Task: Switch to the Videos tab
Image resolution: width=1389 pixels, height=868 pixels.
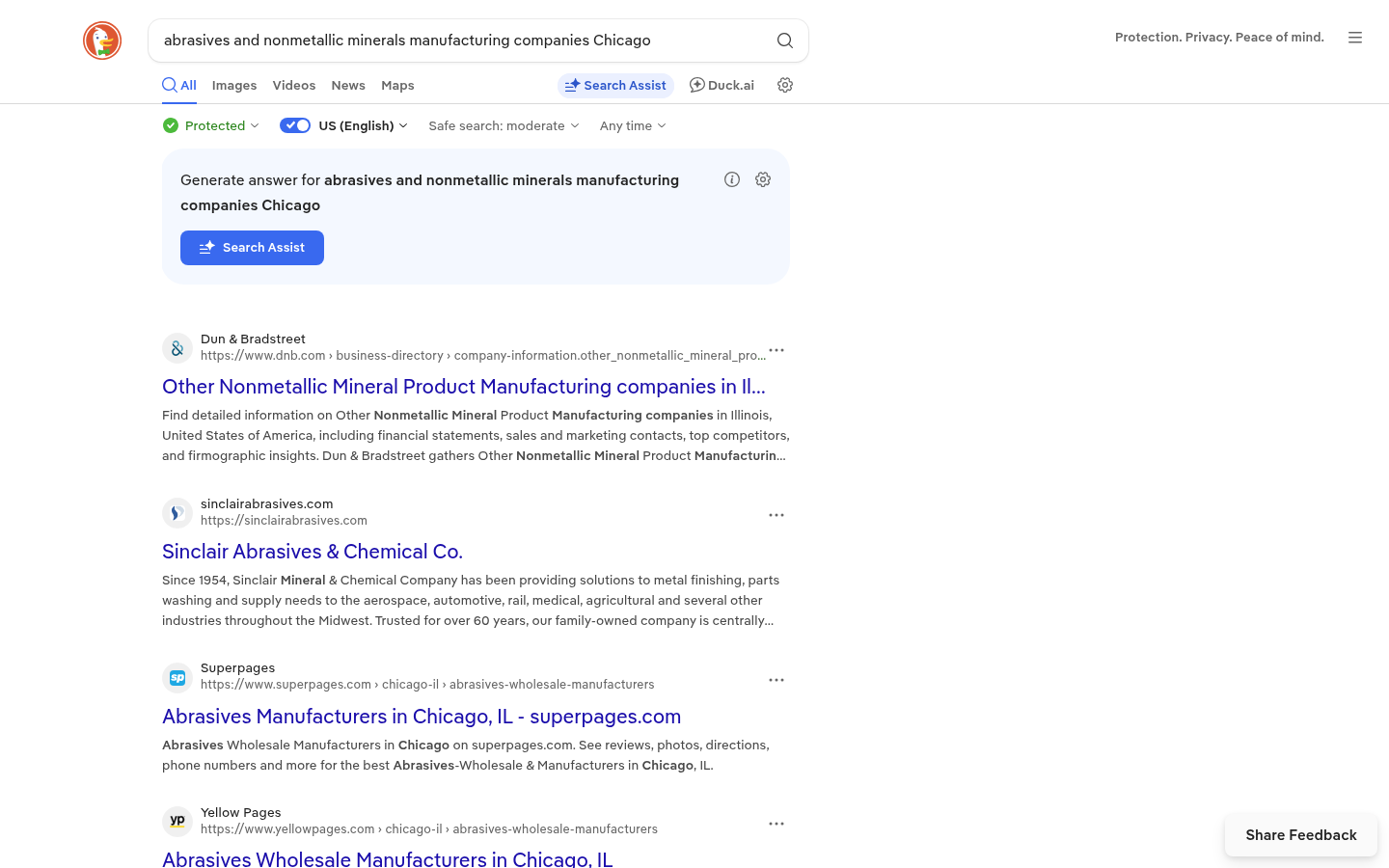Action: pyautogui.click(x=294, y=85)
